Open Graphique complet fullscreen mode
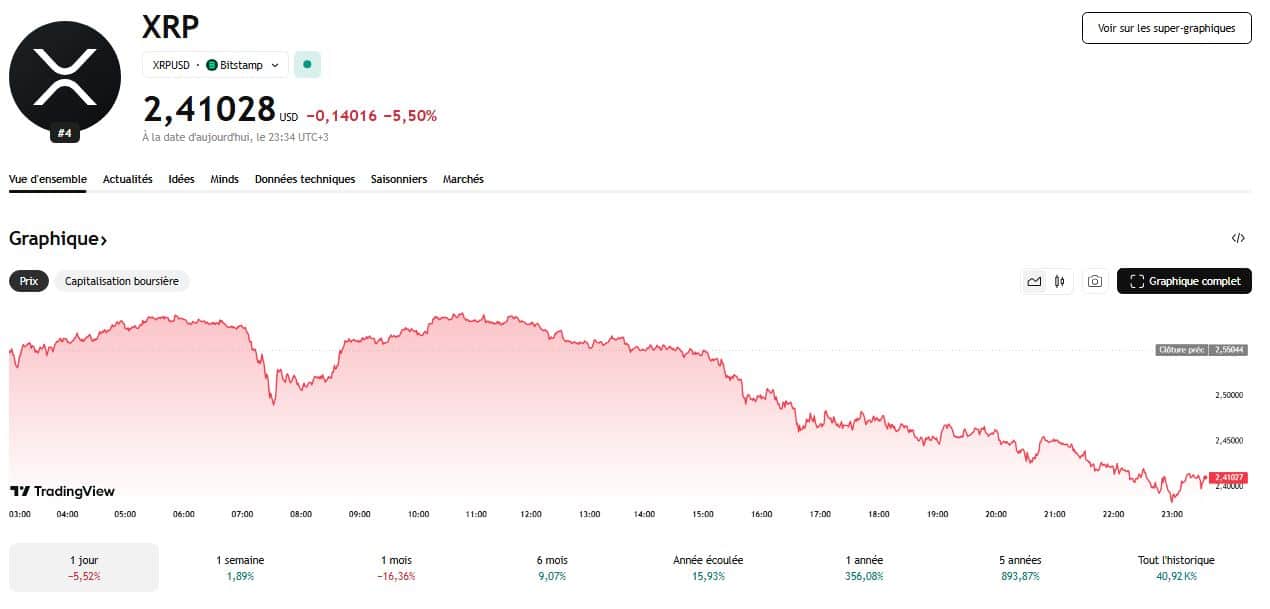This screenshot has width=1270, height=609. pyautogui.click(x=1184, y=281)
